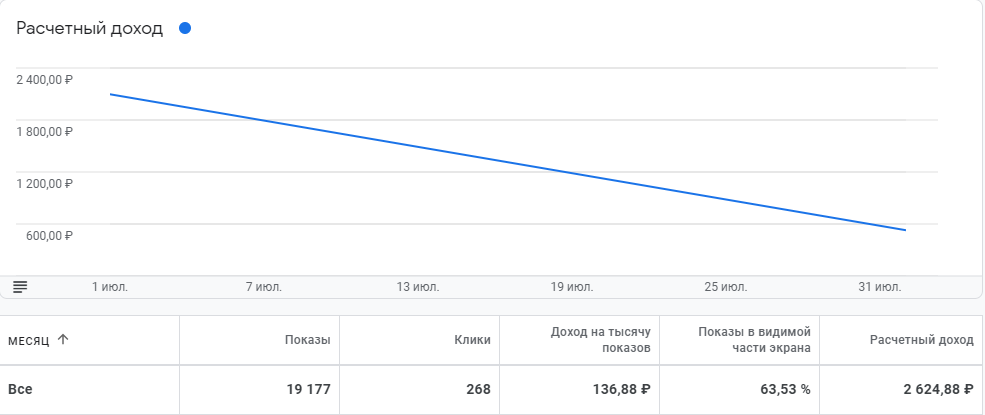Click the Показы в видимой части экрана header
The width and height of the screenshot is (985, 415).
pos(760,340)
